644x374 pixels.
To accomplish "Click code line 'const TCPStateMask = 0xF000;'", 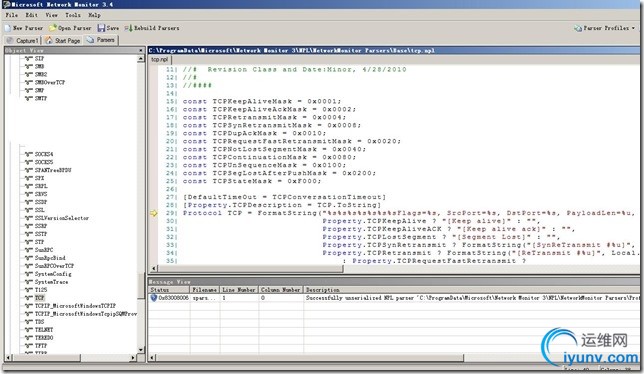I will tap(252, 181).
